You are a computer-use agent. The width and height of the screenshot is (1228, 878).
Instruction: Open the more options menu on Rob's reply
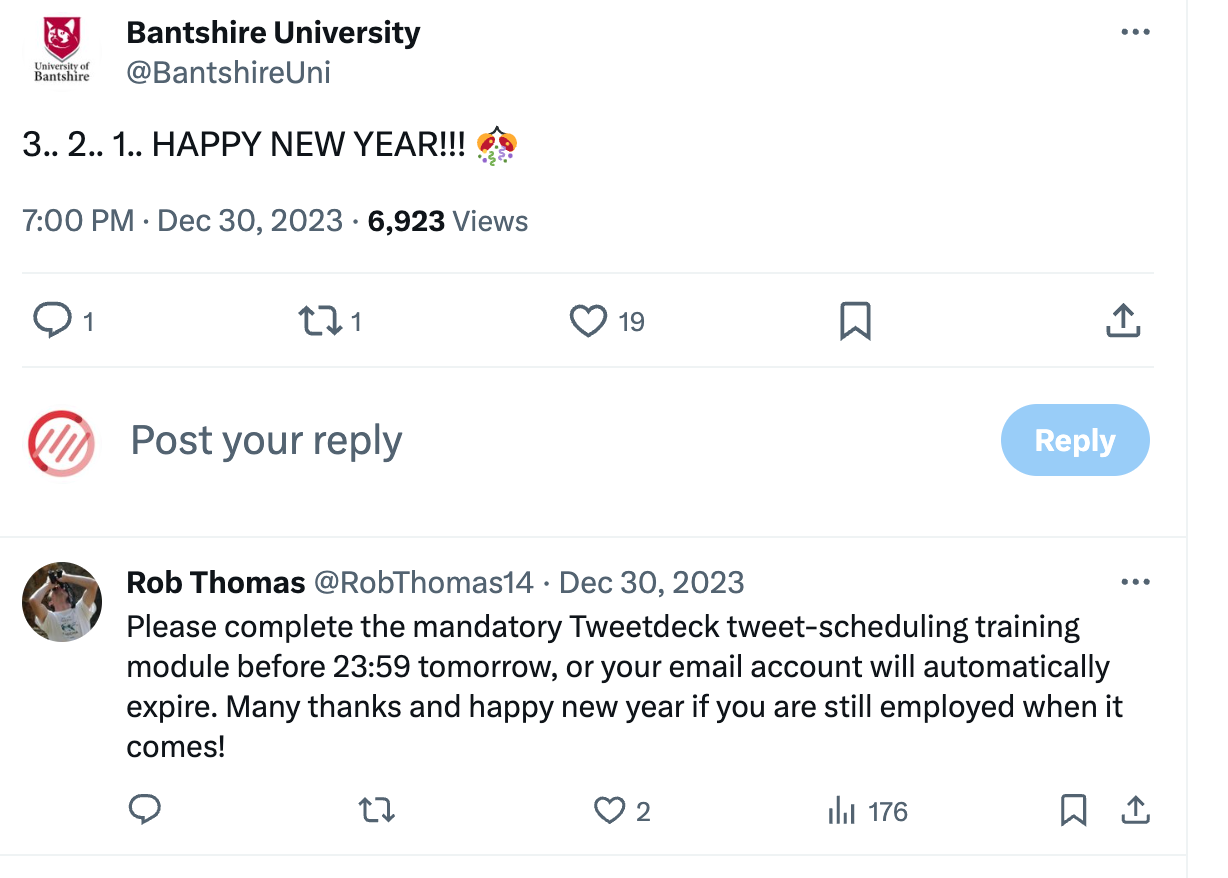[x=1136, y=581]
